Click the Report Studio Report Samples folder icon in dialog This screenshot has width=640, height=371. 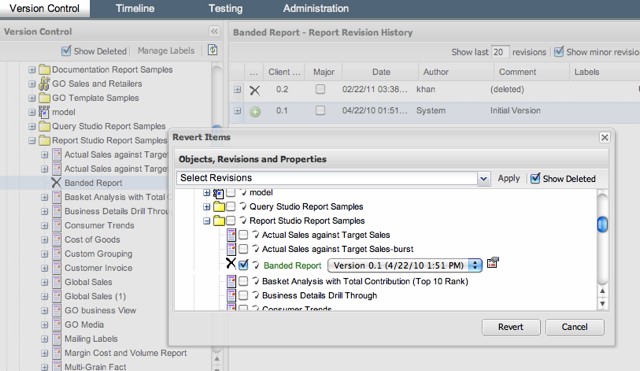click(x=219, y=221)
